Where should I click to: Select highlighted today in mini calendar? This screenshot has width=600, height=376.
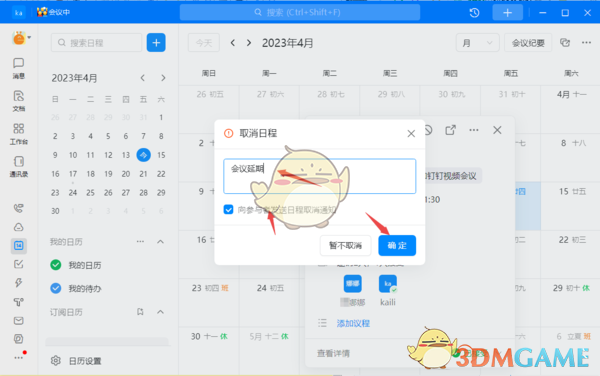143,155
